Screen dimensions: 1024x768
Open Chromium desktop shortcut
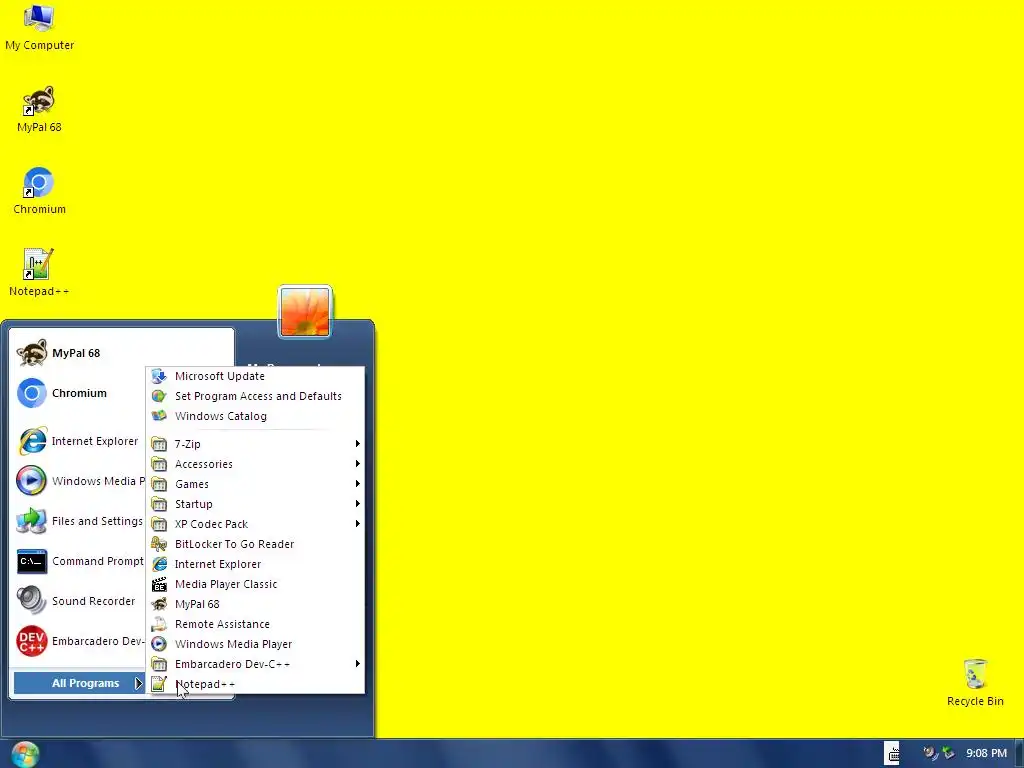coord(39,191)
